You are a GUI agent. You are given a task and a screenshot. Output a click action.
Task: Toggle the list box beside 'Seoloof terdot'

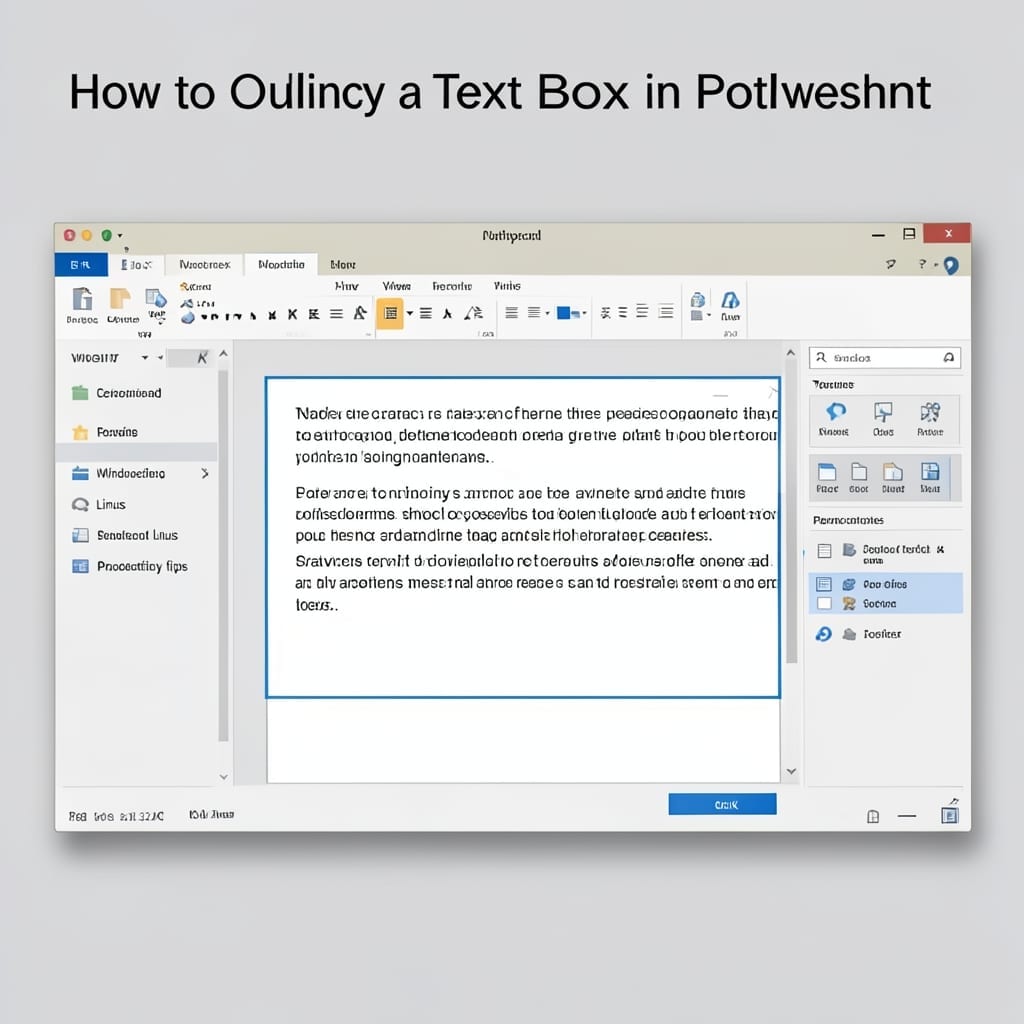tap(824, 551)
